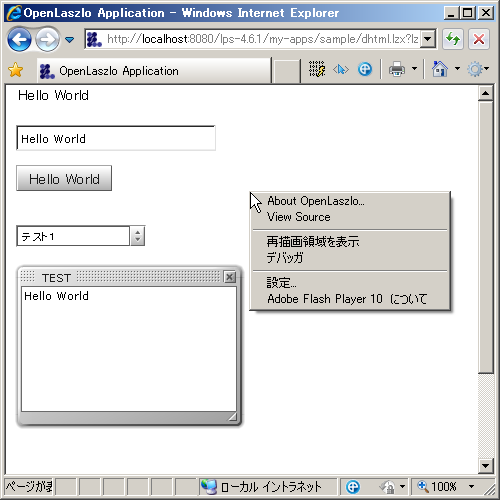Go back with the browser Back arrow
Screen dimensions: 500x500
pos(19,40)
